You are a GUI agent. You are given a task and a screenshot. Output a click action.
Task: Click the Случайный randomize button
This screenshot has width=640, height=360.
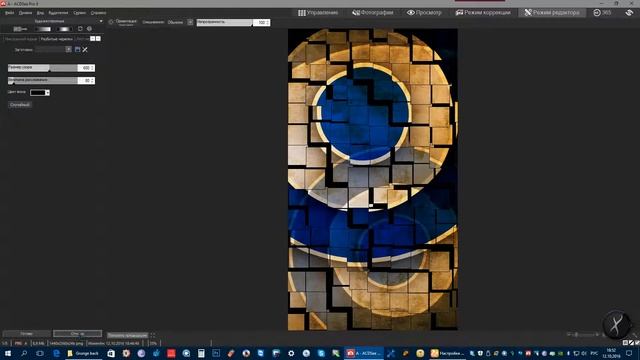tap(20, 105)
